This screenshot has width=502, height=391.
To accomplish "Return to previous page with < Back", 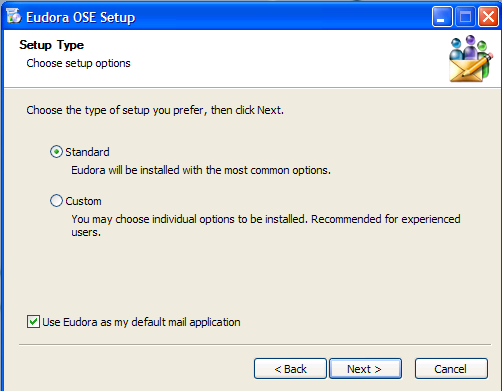I will point(290,369).
